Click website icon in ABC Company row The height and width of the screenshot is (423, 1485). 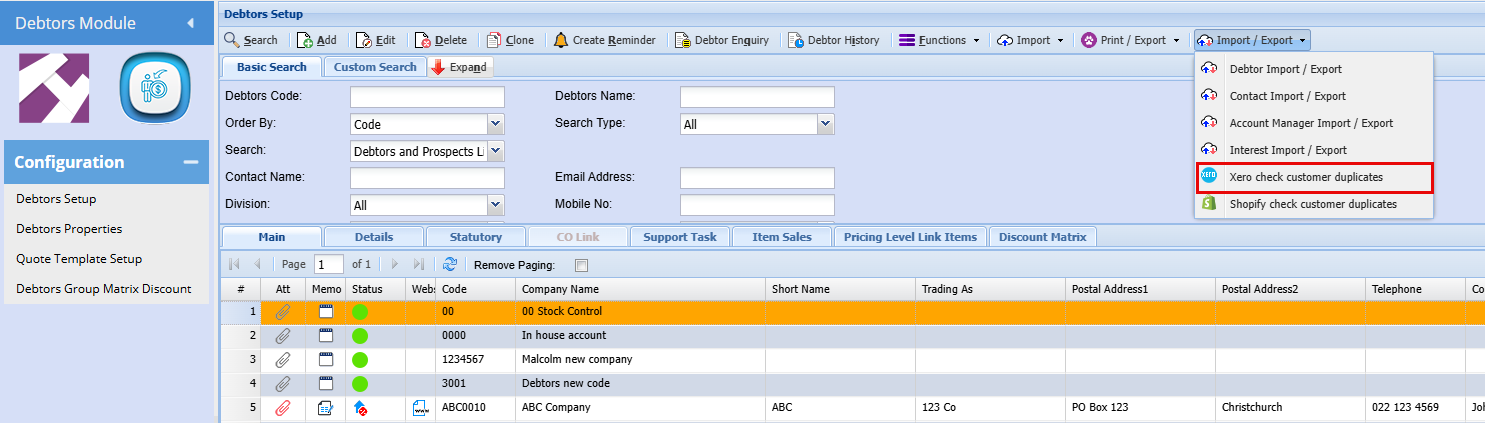point(420,408)
